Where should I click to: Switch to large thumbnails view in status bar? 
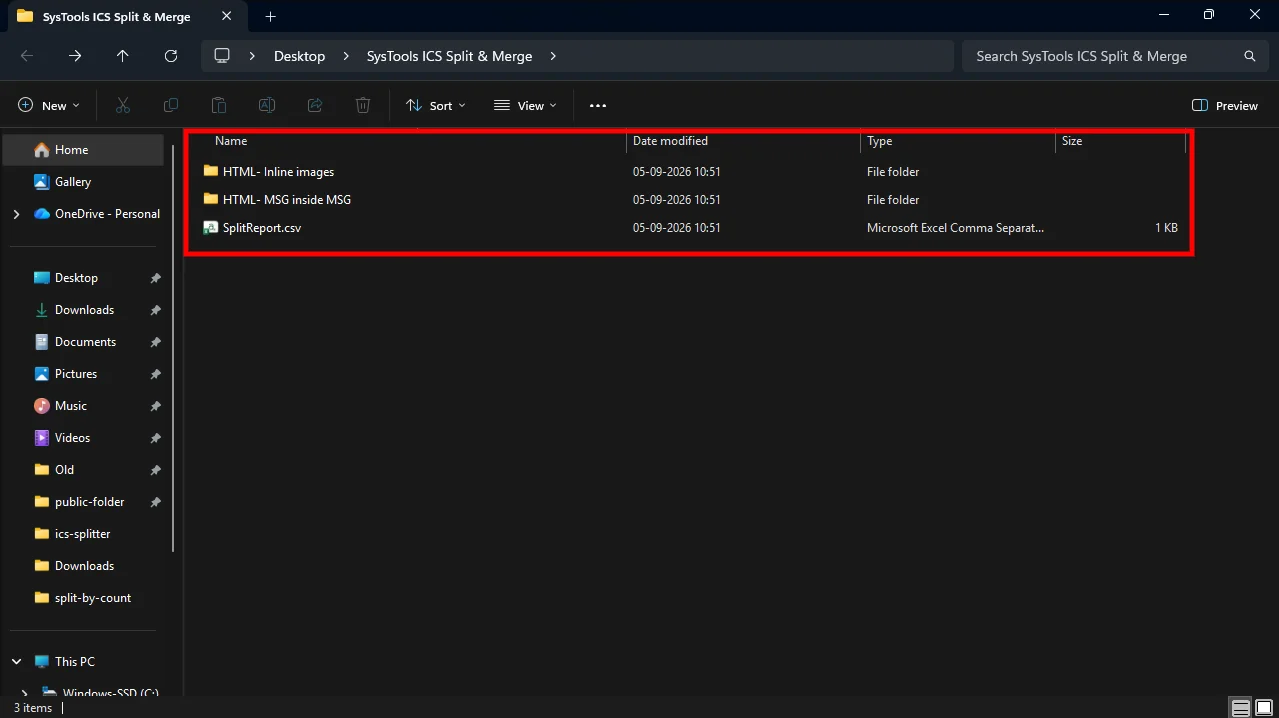1263,708
